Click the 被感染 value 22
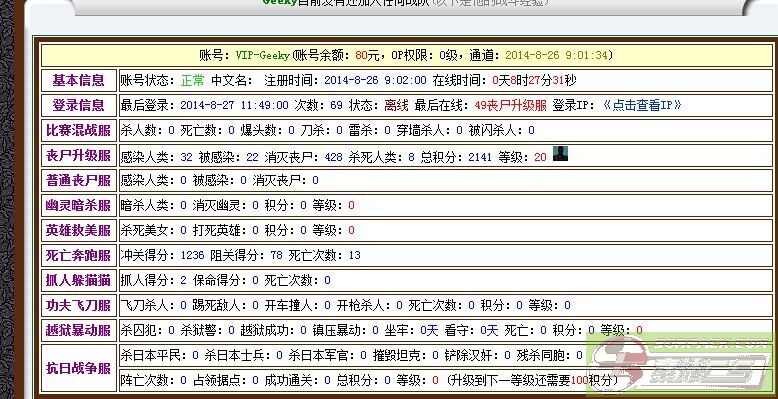This screenshot has height=399, width=778. pyautogui.click(x=253, y=157)
